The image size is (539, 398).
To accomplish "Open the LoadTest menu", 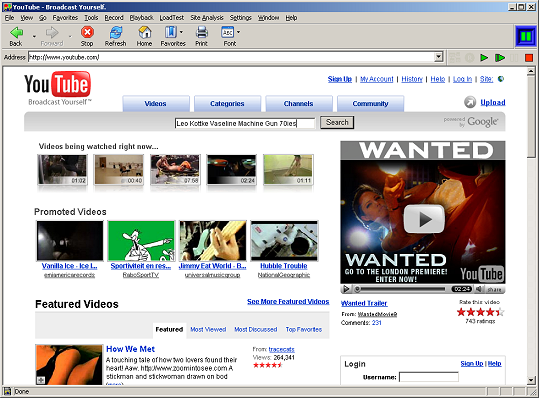I will point(172,18).
